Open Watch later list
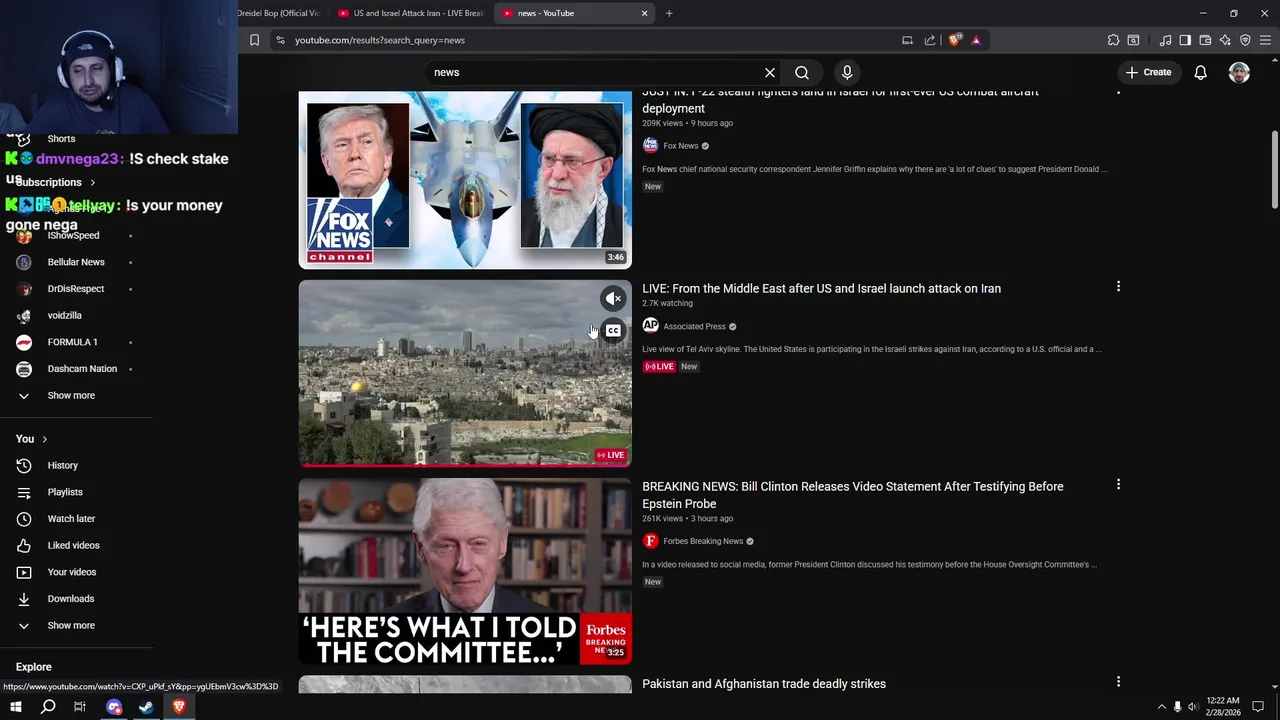The image size is (1280, 720). [71, 518]
